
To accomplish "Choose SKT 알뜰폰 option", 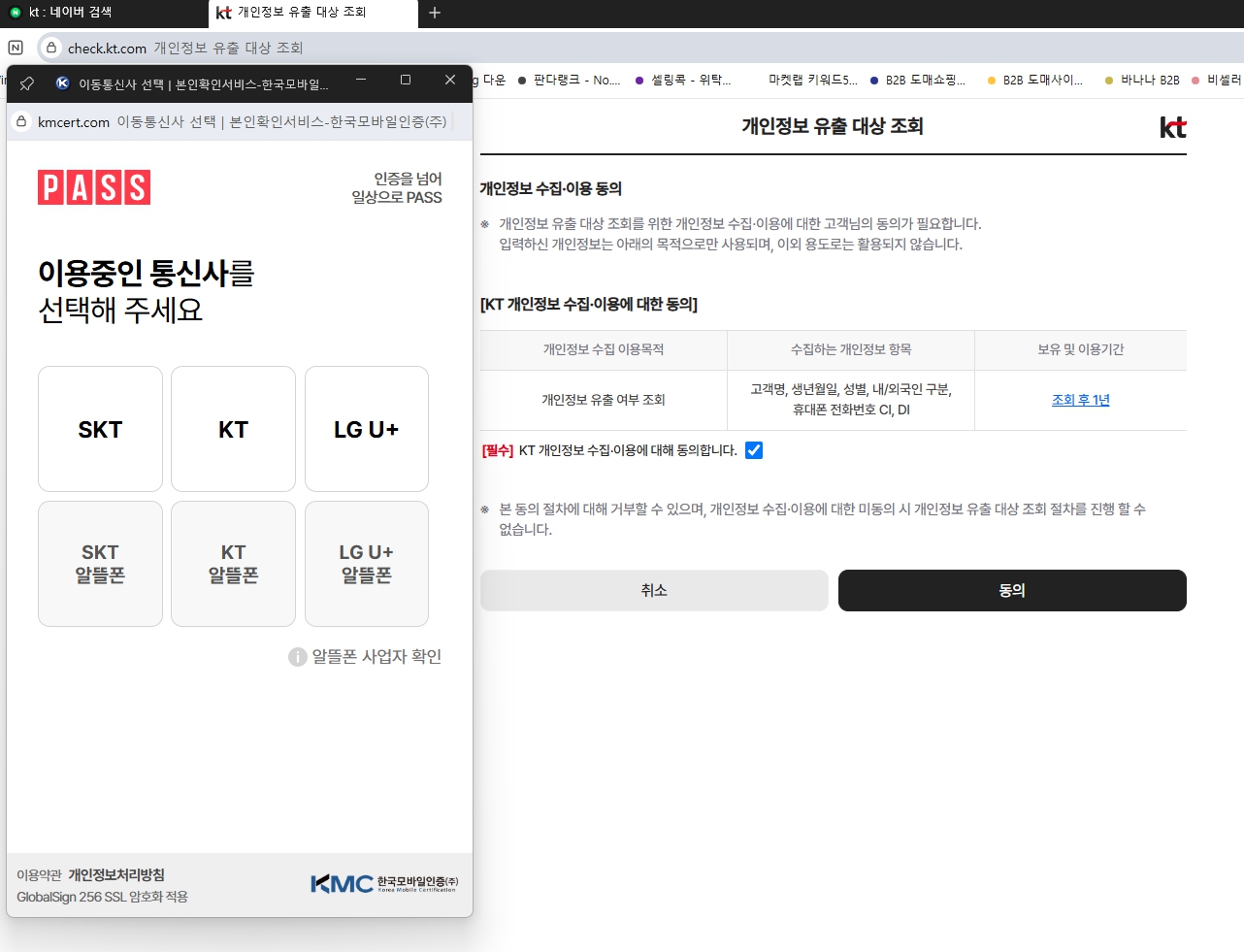I will click(x=100, y=564).
